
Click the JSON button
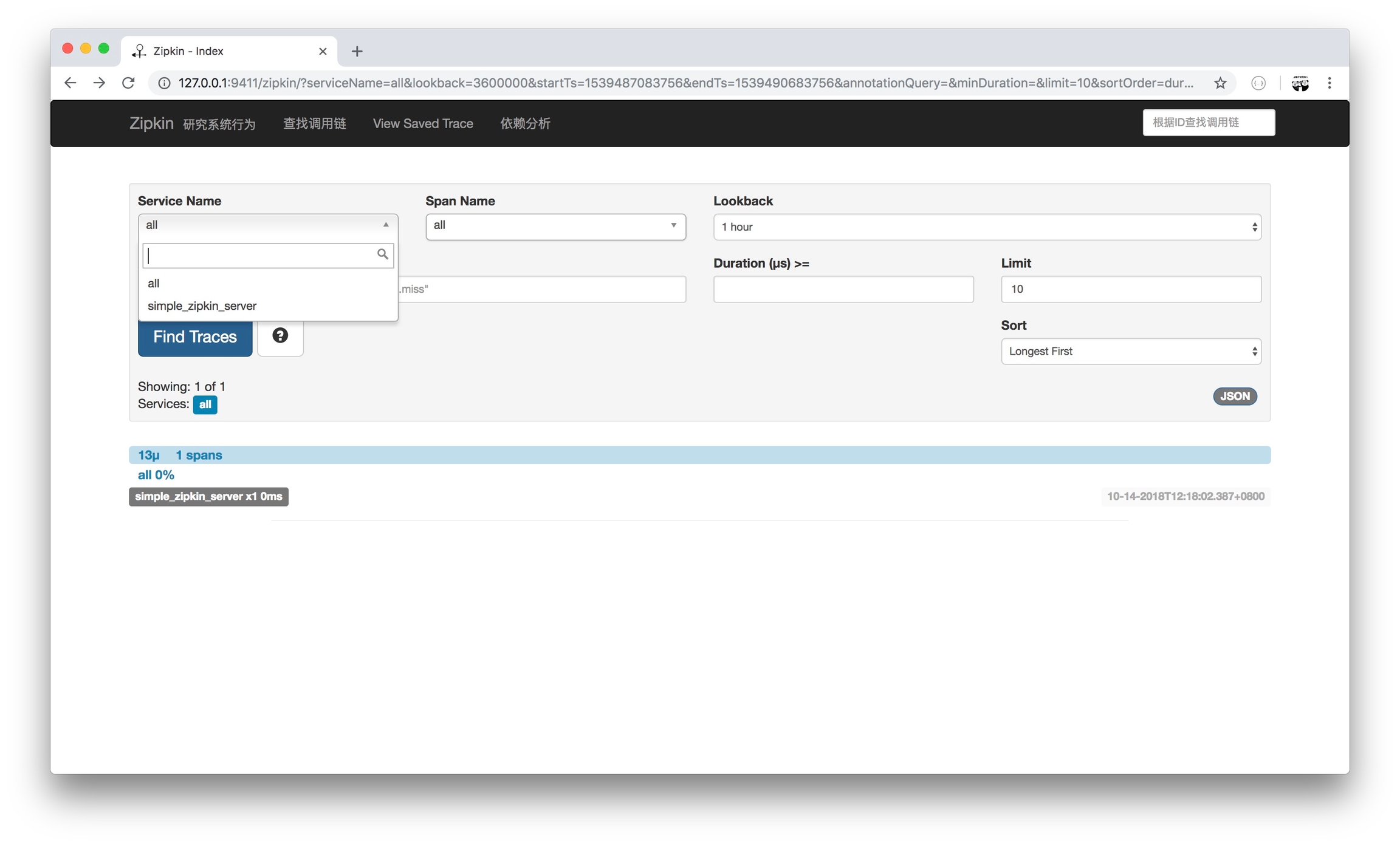click(x=1235, y=396)
